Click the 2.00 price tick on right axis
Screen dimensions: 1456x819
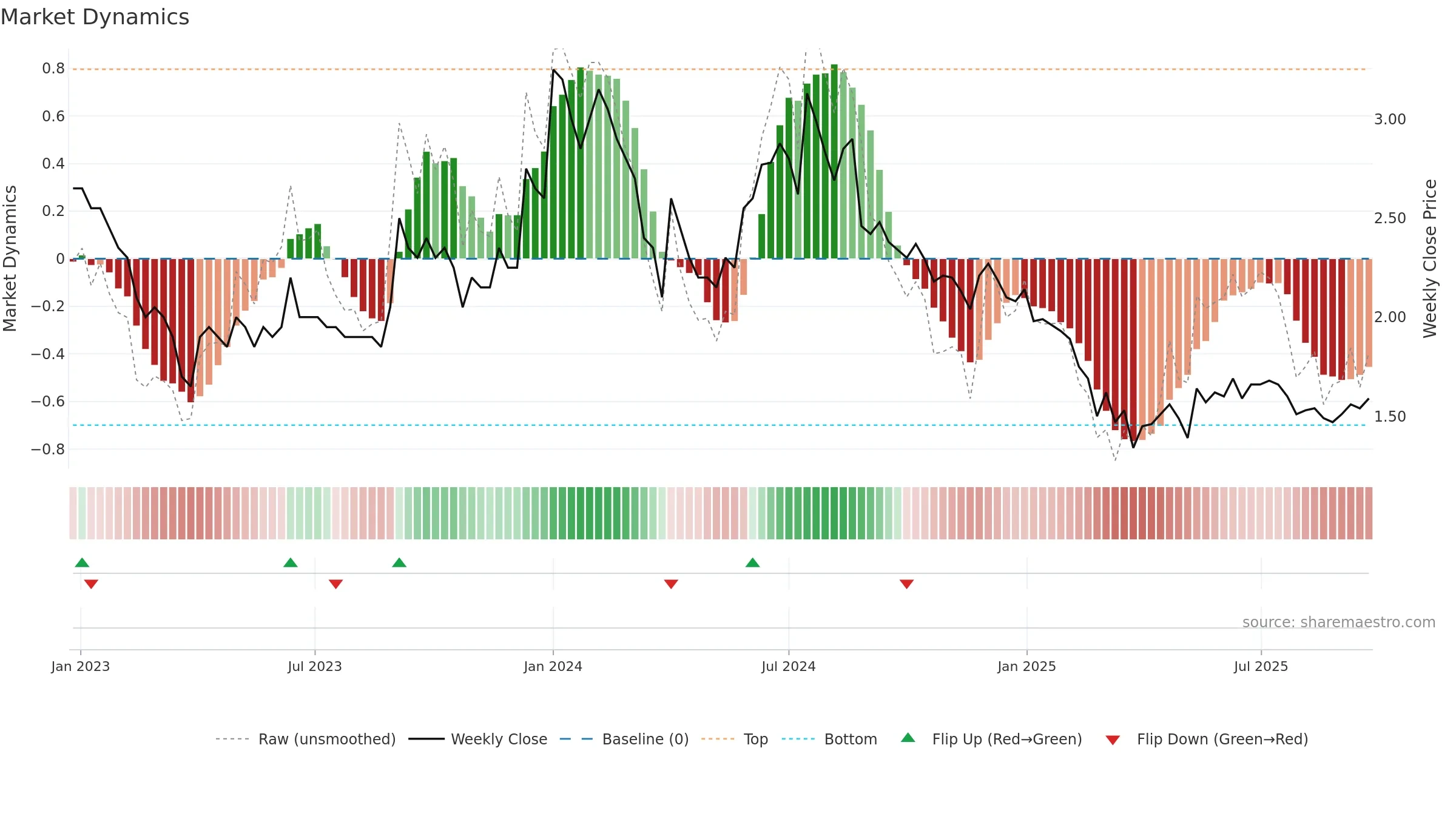[1390, 317]
